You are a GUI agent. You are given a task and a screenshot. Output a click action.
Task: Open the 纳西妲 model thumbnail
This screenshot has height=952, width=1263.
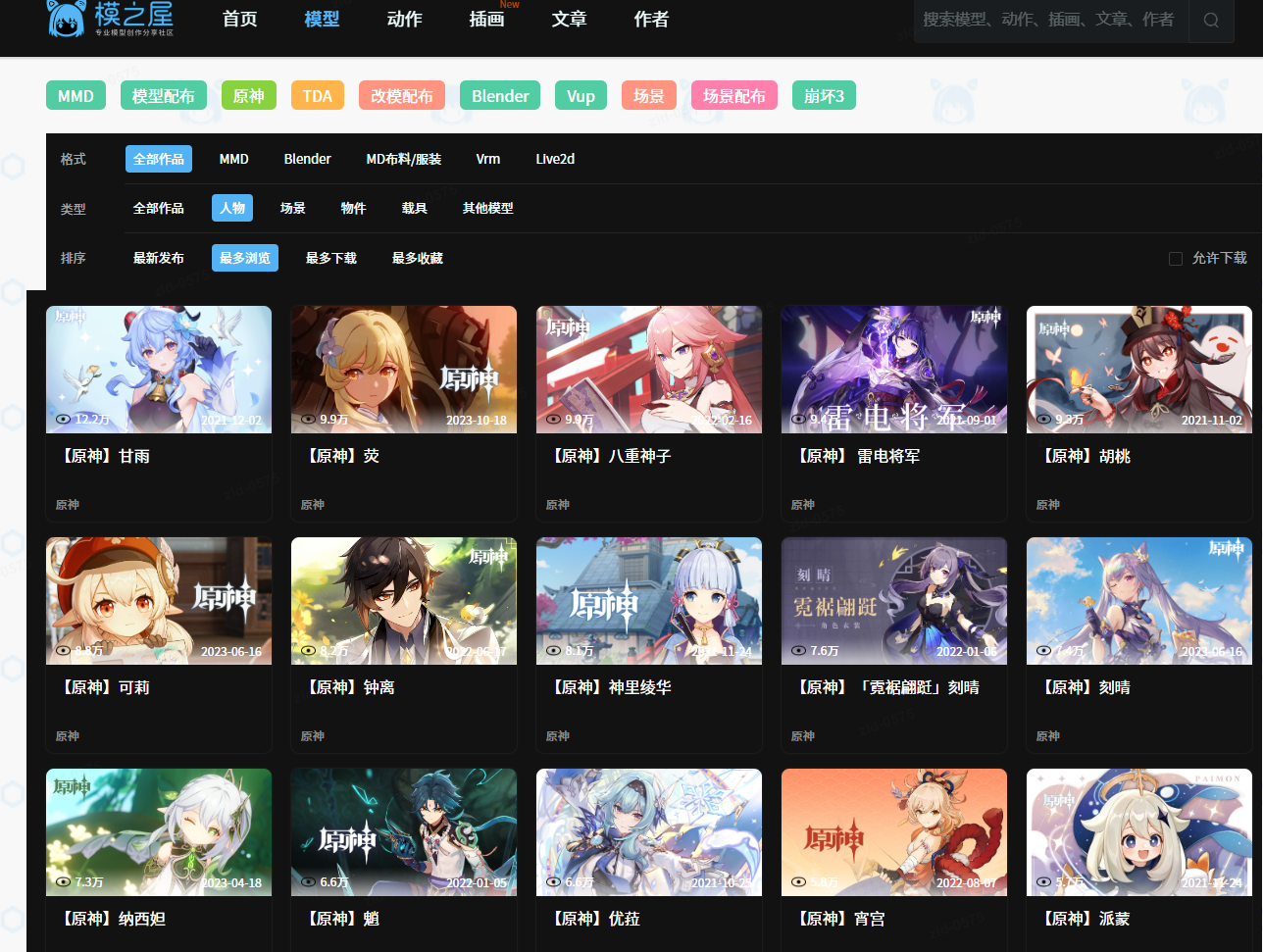tap(159, 832)
